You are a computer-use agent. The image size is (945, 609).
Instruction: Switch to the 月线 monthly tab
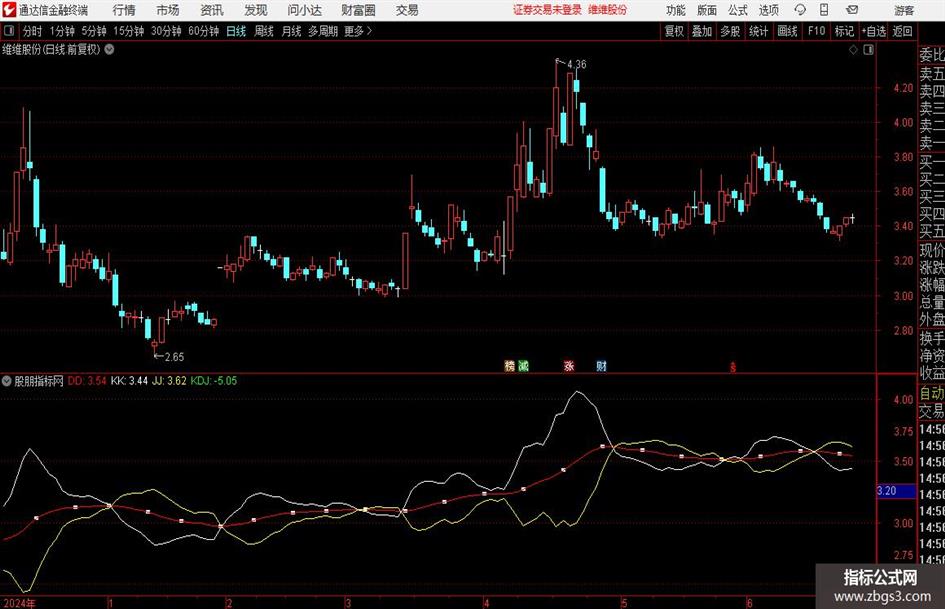(x=291, y=31)
